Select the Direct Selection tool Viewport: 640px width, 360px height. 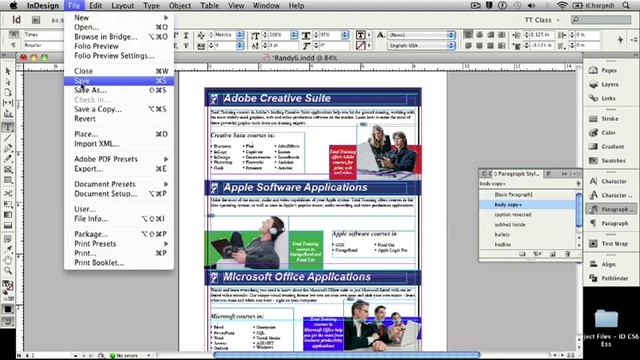coord(8,82)
